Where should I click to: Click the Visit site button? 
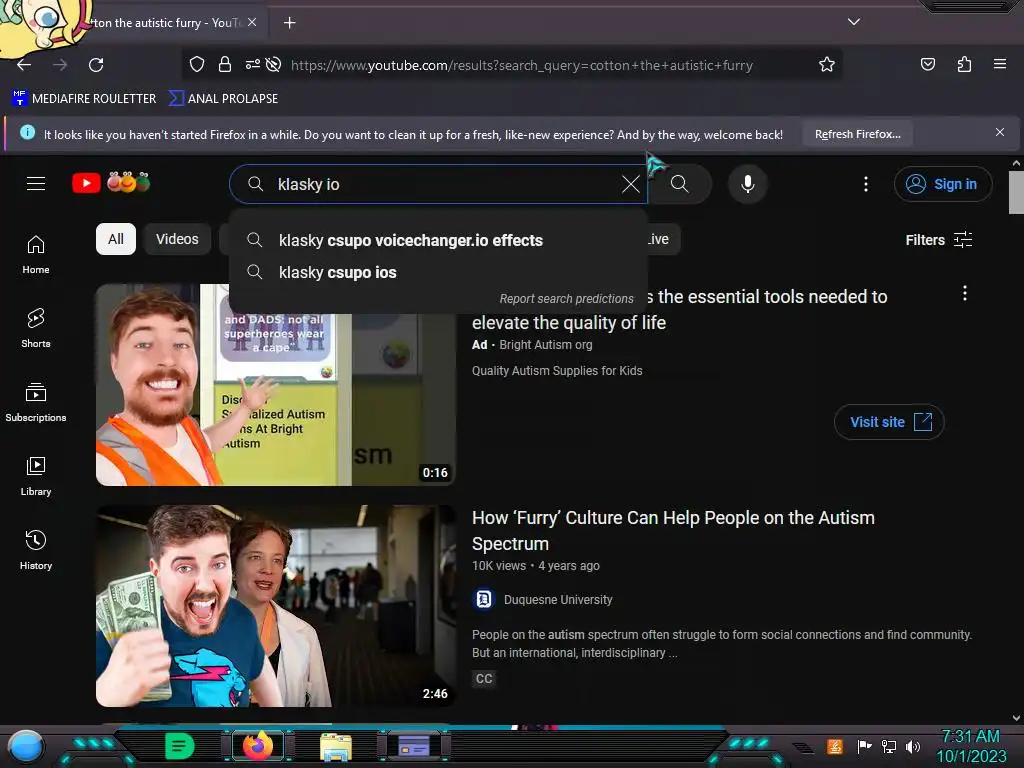pos(889,422)
